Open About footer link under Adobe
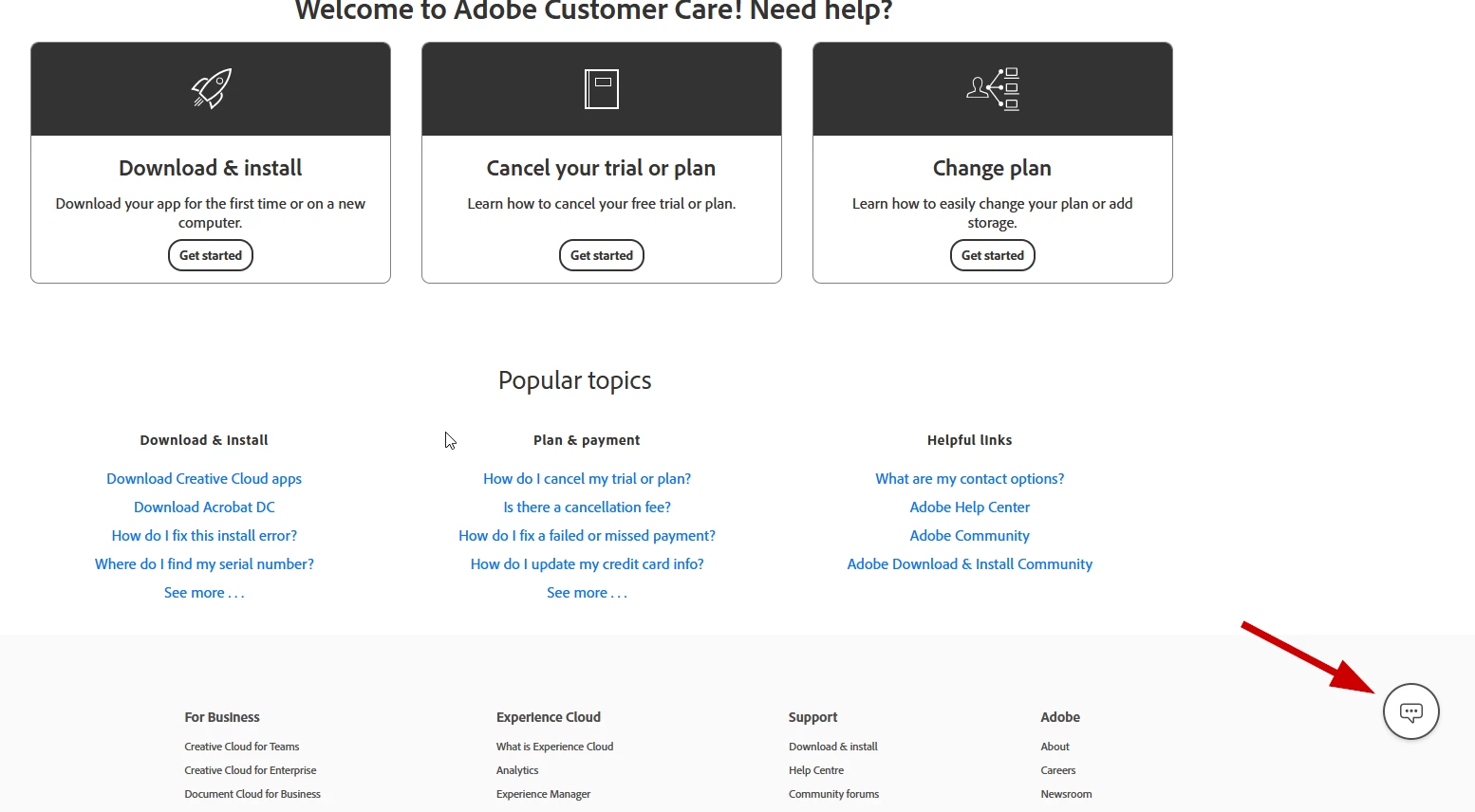The image size is (1475, 812). (x=1055, y=747)
